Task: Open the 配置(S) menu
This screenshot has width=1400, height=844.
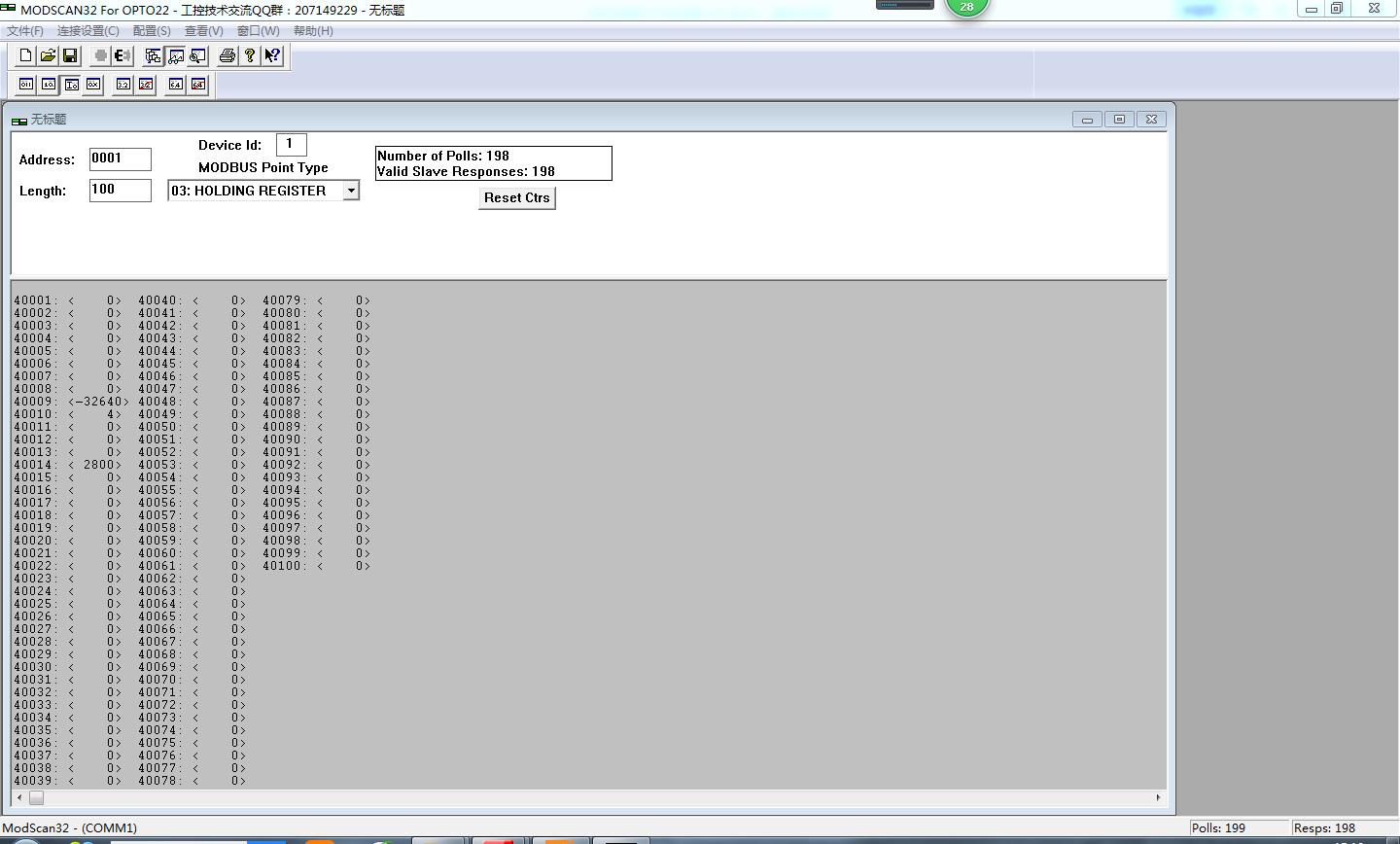Action: (x=151, y=31)
